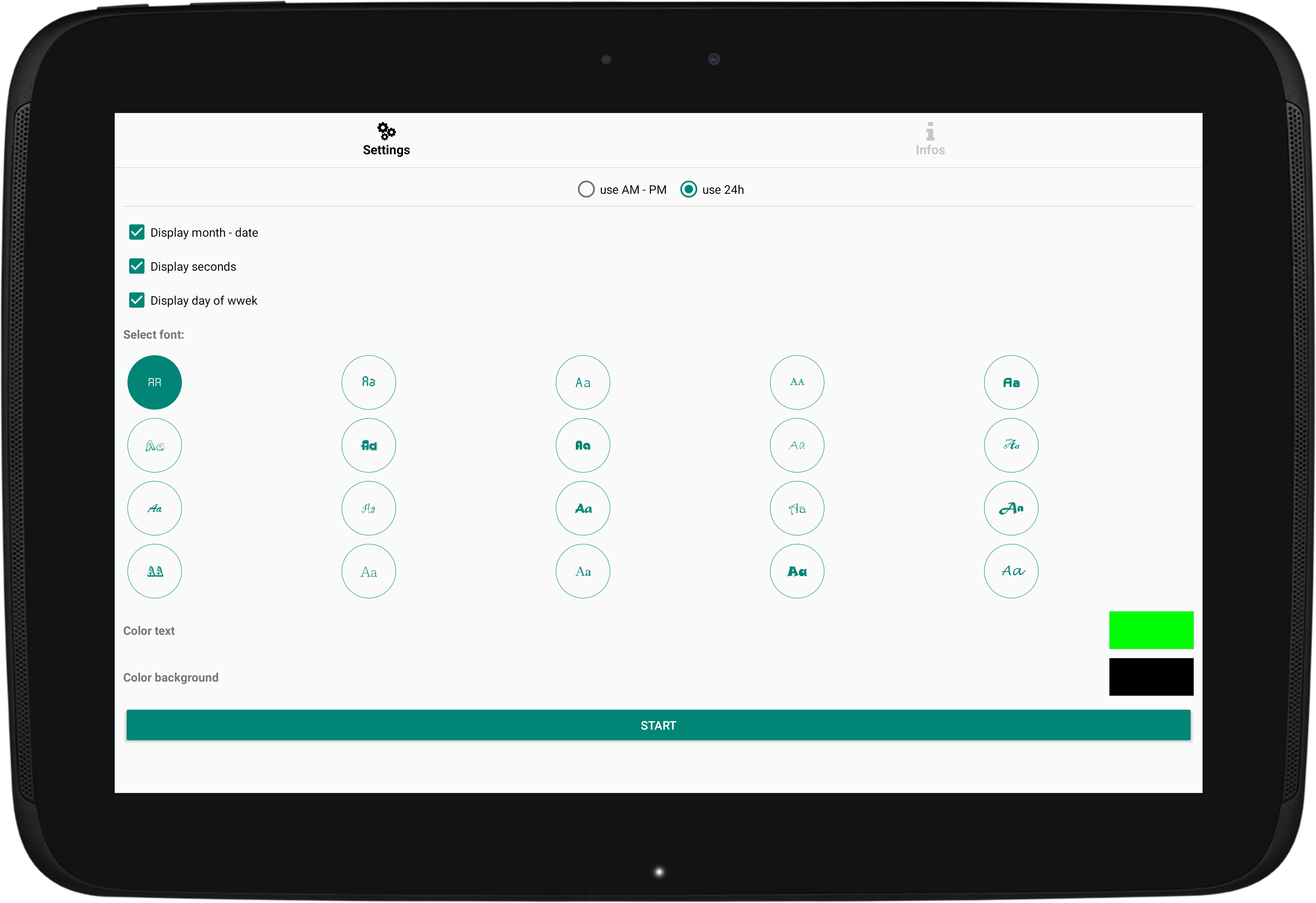
Task: Select the serif Aa font in last row middle
Action: [x=583, y=571]
